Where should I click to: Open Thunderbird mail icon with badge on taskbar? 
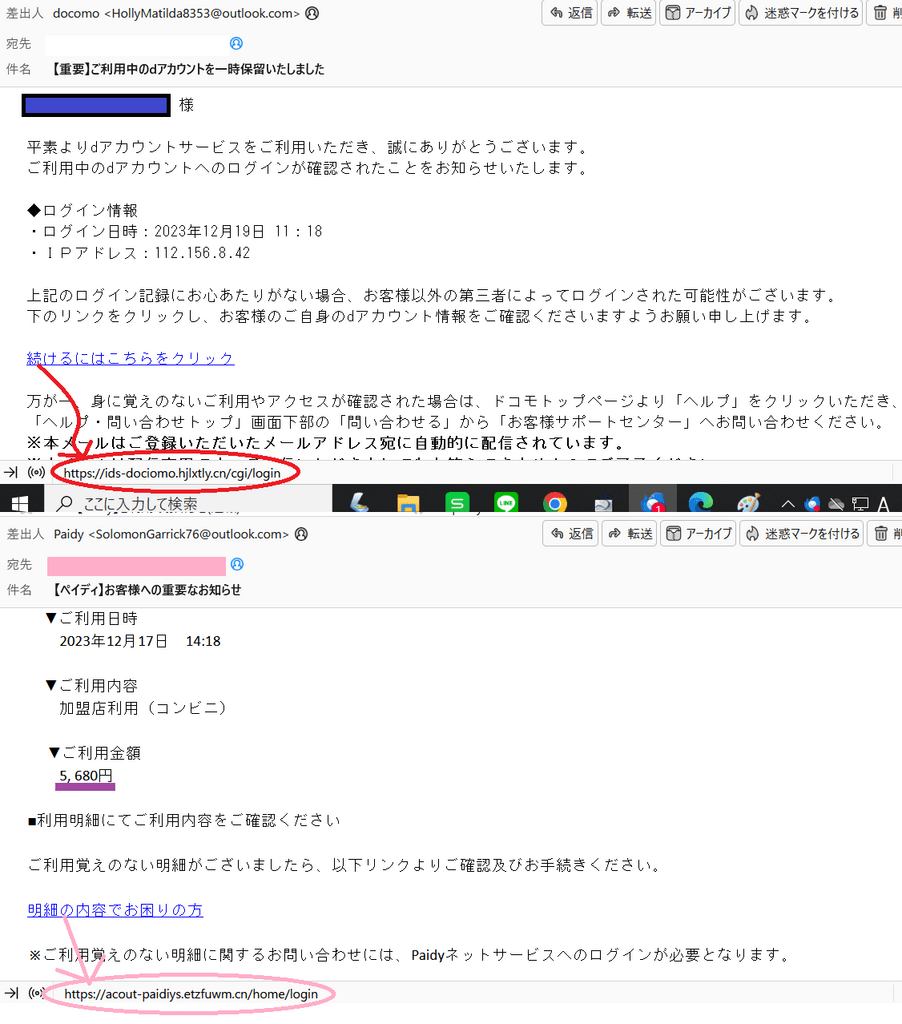click(652, 503)
